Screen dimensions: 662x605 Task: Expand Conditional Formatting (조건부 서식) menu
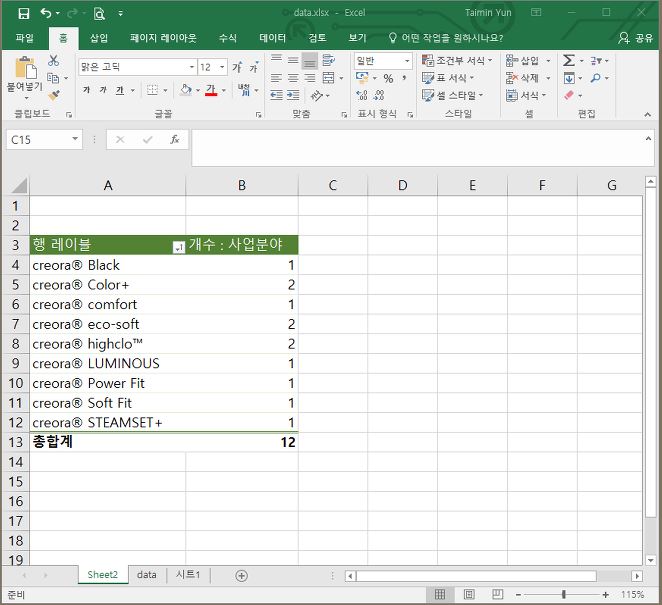[x=457, y=61]
